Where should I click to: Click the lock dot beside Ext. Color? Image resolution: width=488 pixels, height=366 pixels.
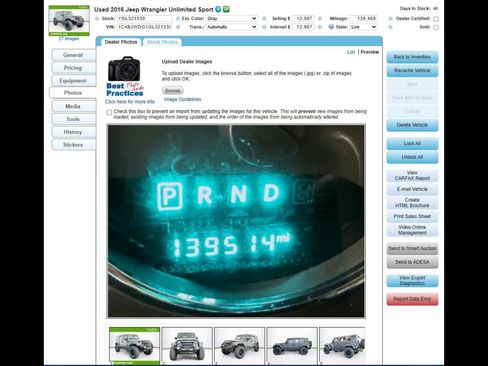tap(178, 19)
